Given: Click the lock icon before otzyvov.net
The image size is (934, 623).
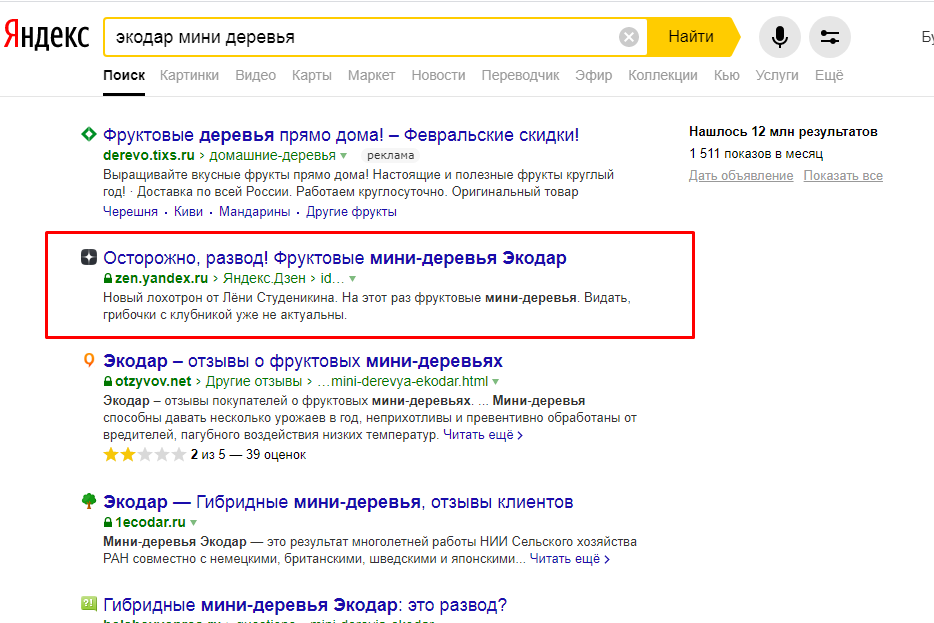Looking at the screenshot, I should 108,381.
